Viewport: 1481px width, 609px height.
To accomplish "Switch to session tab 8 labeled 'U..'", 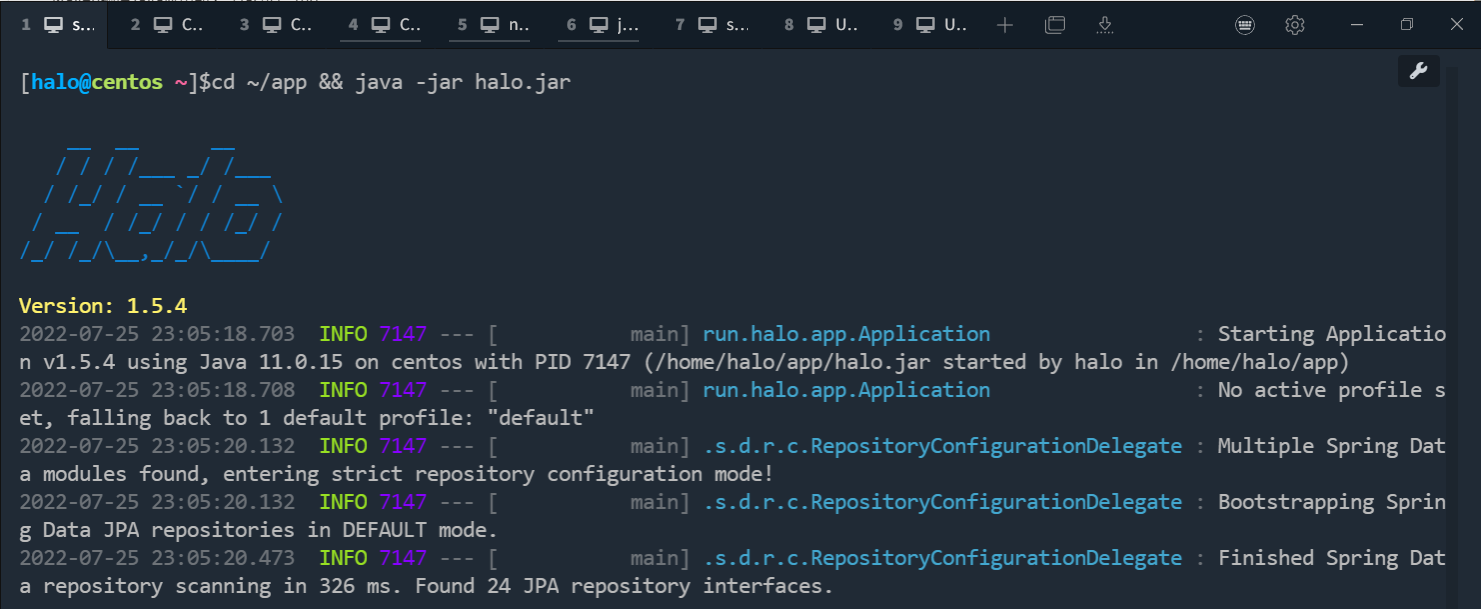I will (x=820, y=25).
